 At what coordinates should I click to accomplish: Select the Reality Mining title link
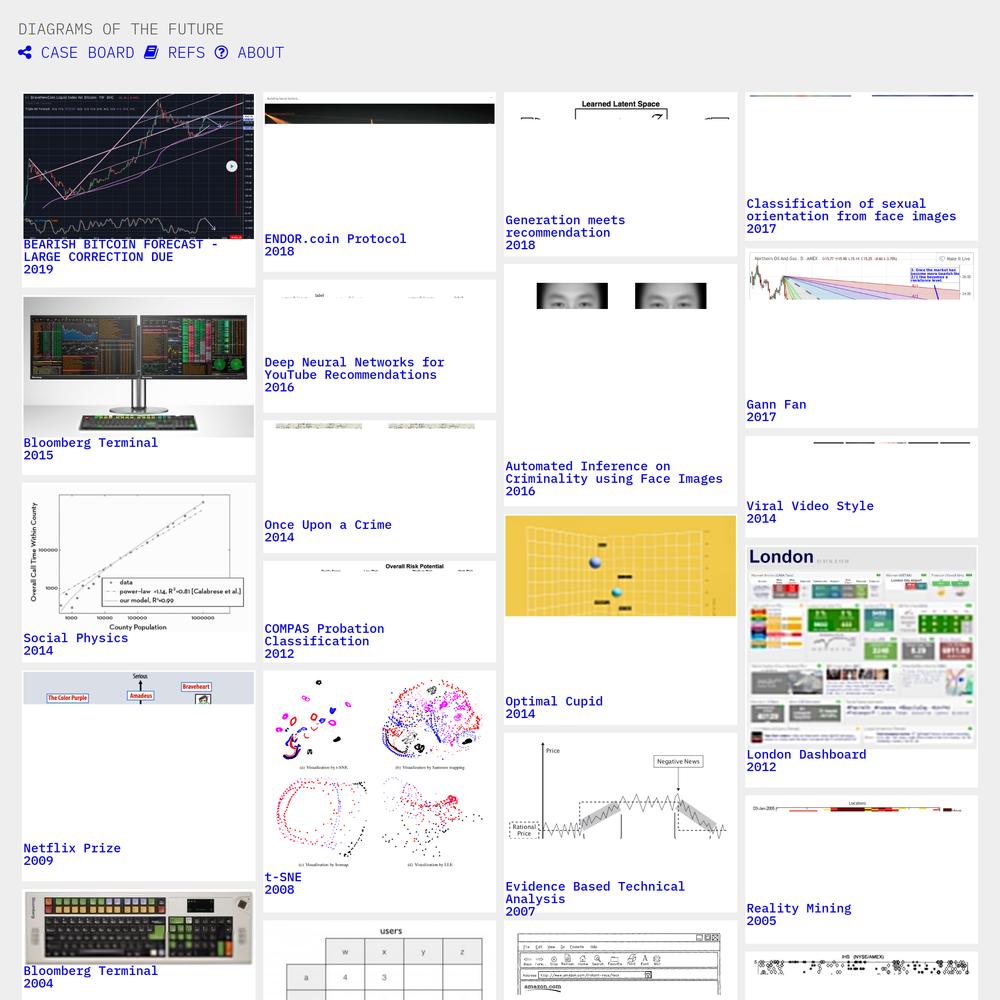798,908
